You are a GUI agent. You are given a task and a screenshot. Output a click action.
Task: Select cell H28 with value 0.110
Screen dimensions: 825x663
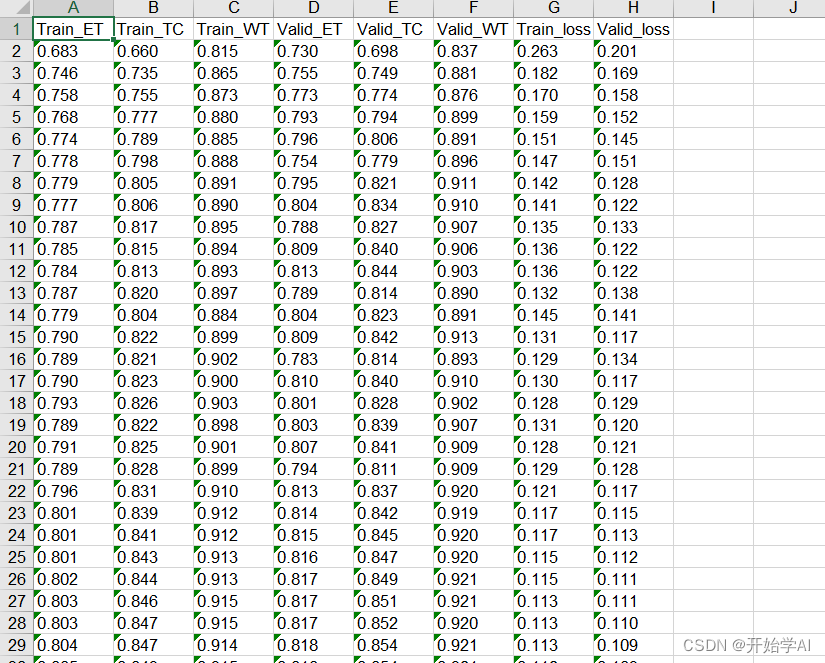coord(633,623)
